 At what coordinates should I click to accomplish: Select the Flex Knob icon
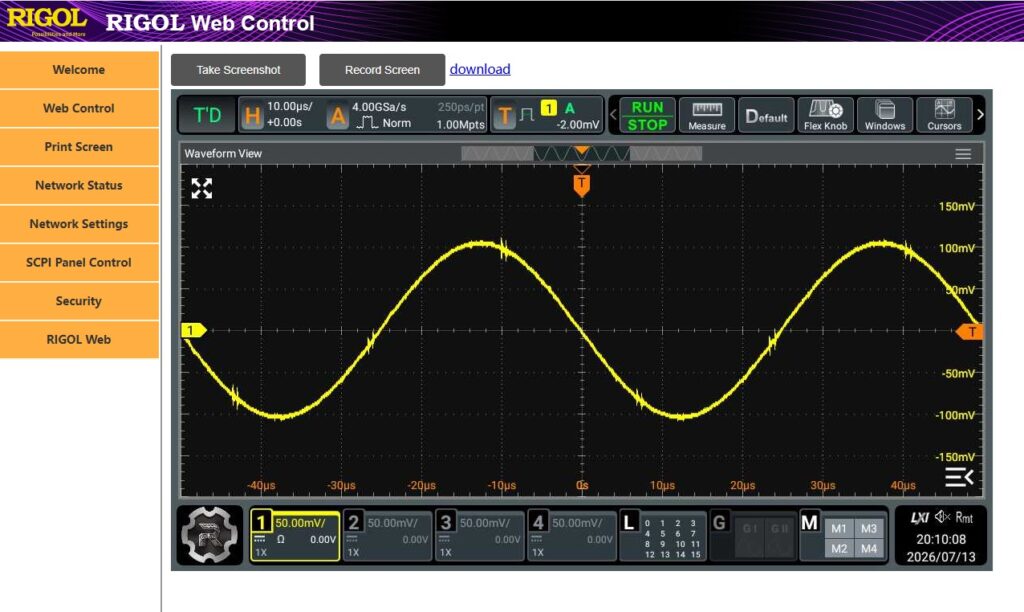pyautogui.click(x=825, y=116)
